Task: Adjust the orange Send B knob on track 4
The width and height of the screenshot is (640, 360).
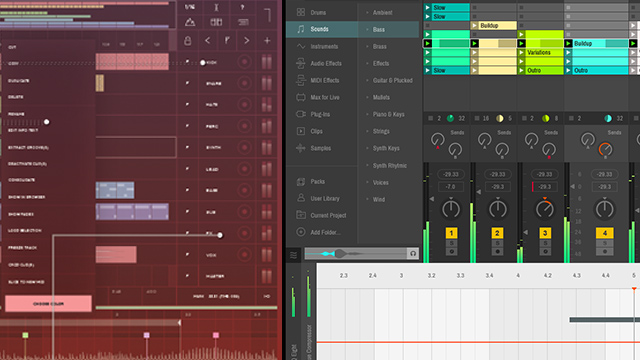Action: click(605, 149)
